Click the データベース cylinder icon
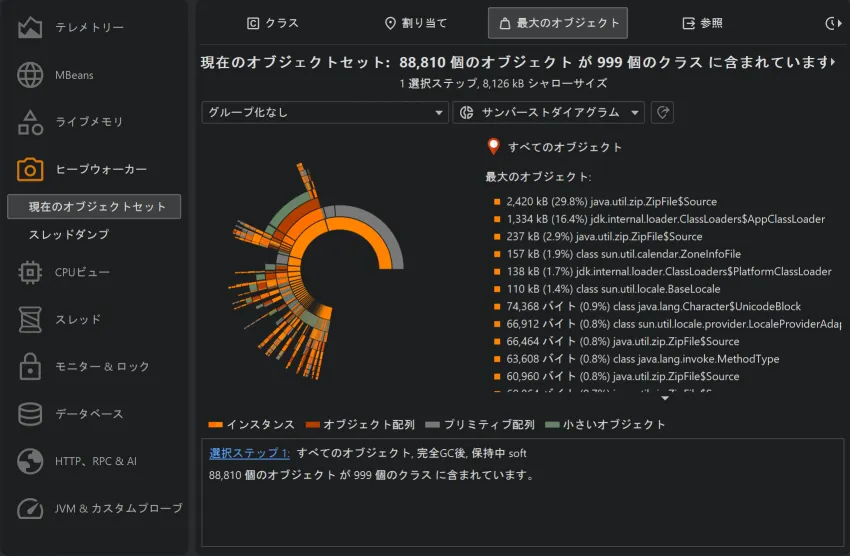The image size is (850, 556). (30, 414)
